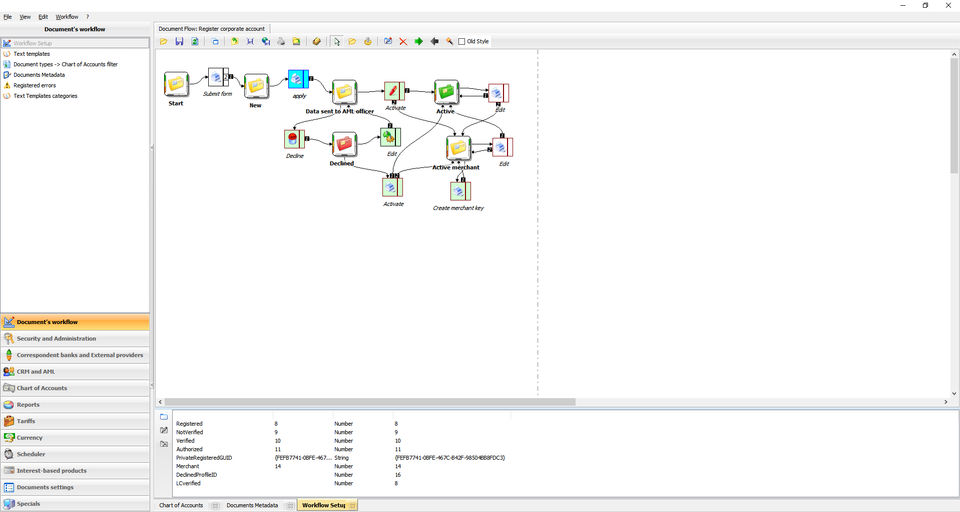
Task: Open Registered errors item
Action: (35, 85)
